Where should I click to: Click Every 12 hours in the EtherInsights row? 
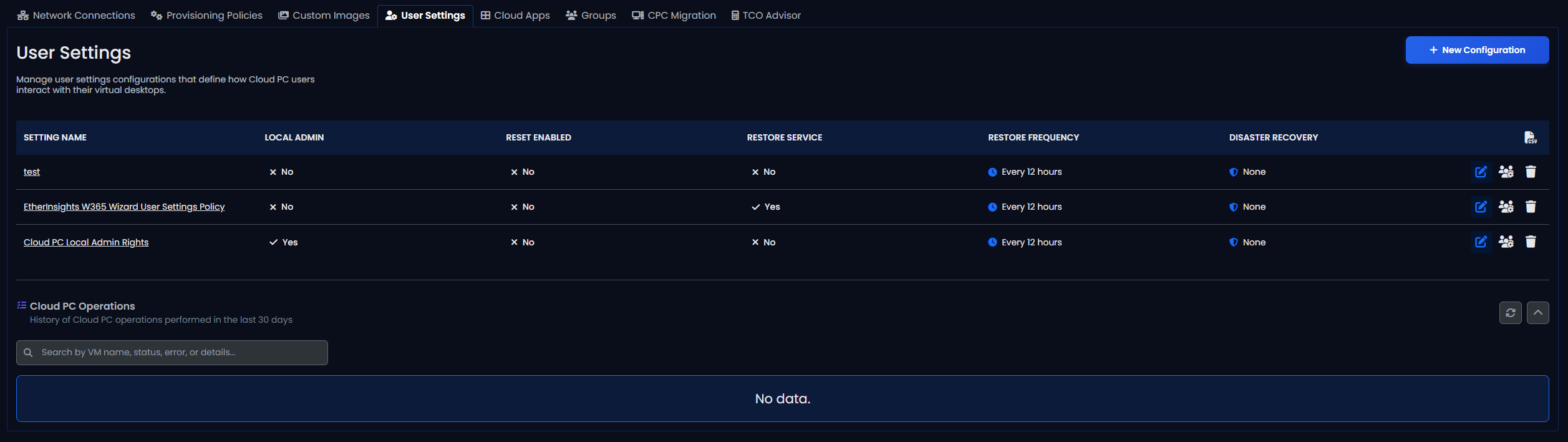pyautogui.click(x=1025, y=207)
